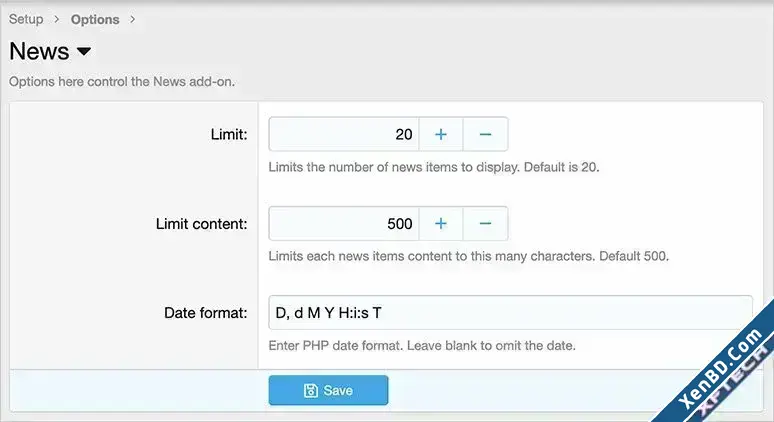Click the Date format label
Viewport: 774px width, 422px height.
click(x=205, y=312)
